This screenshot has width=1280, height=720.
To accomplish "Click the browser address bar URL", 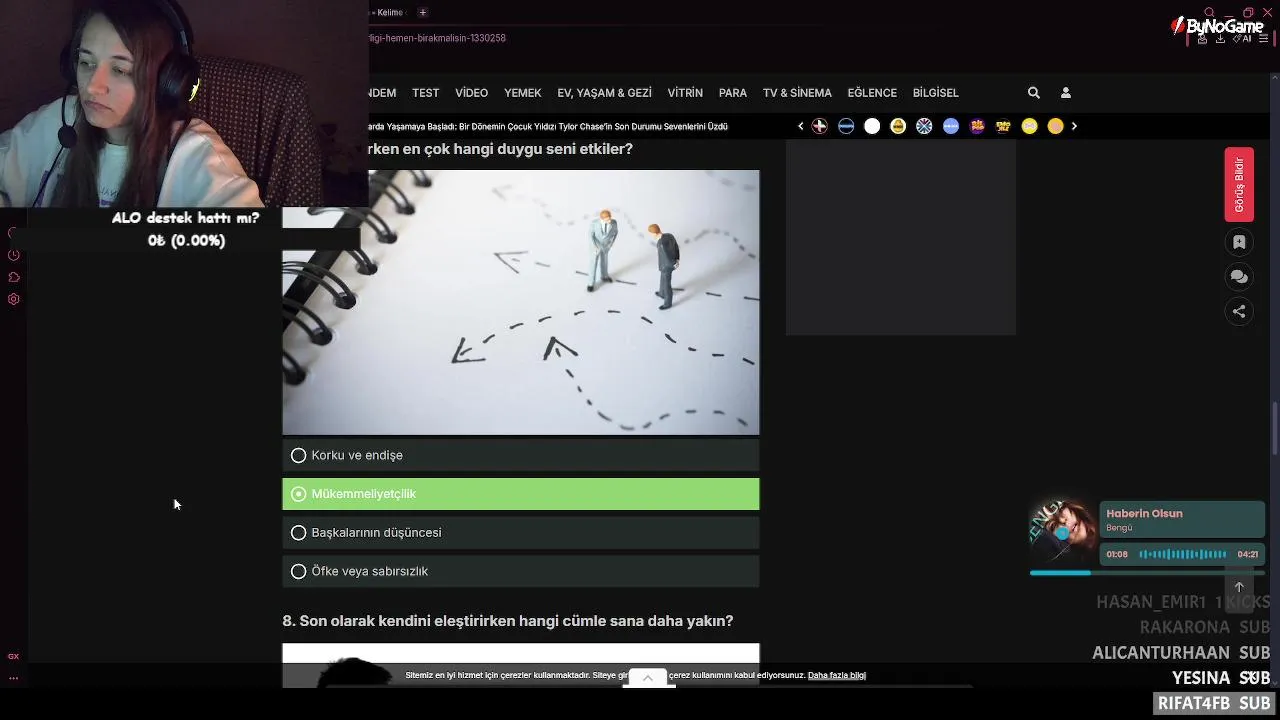I will 438,38.
